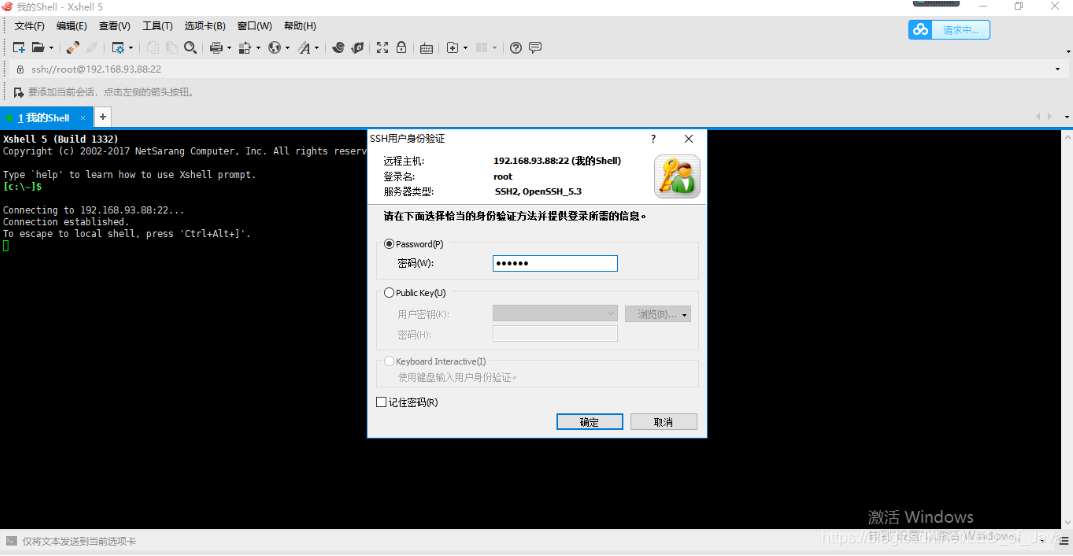This screenshot has width=1073, height=556.
Task: Click the key-and-user icon in SSH dialog
Action: [x=677, y=176]
